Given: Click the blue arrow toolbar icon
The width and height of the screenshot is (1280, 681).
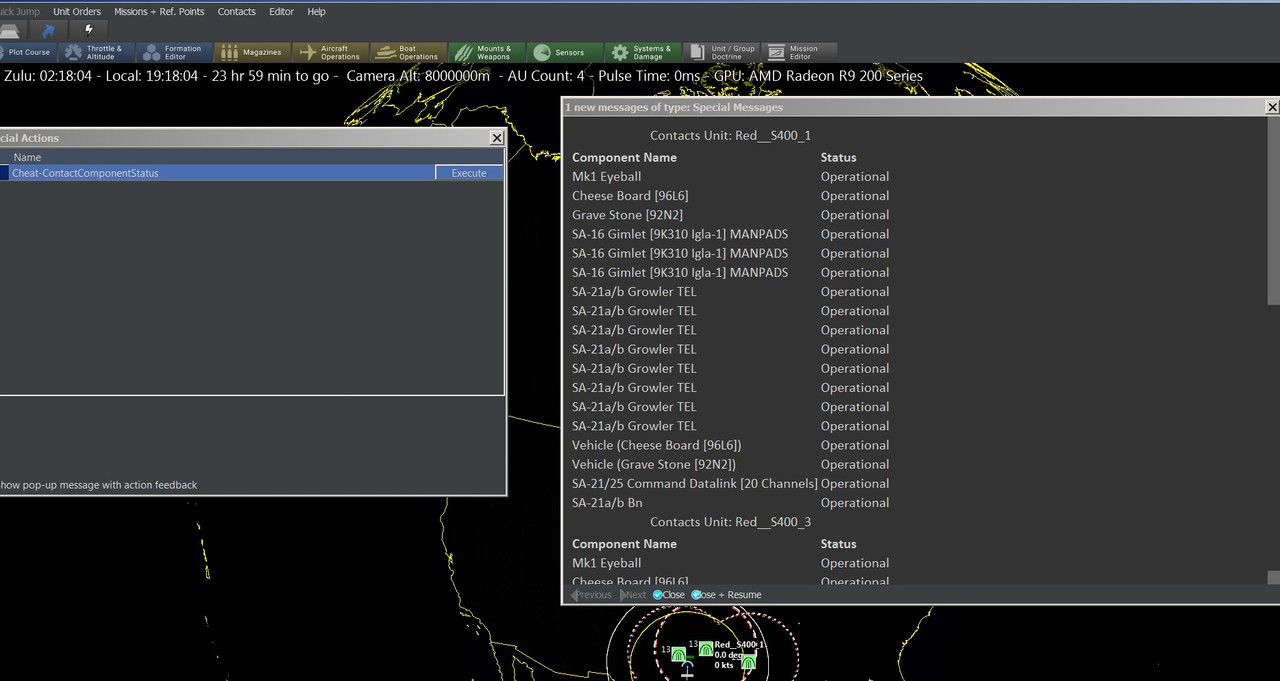Looking at the screenshot, I should [x=48, y=30].
